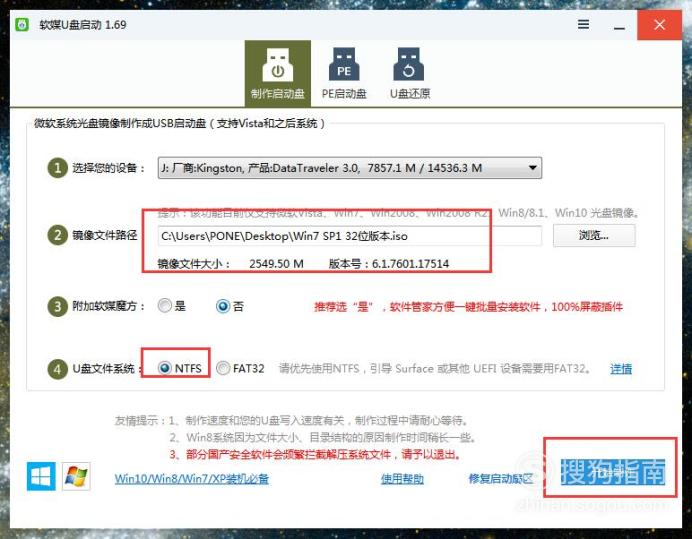This screenshot has height=539, width=692.
Task: Click the 软媒U盘启动 1.69 title text
Action: click(x=83, y=25)
